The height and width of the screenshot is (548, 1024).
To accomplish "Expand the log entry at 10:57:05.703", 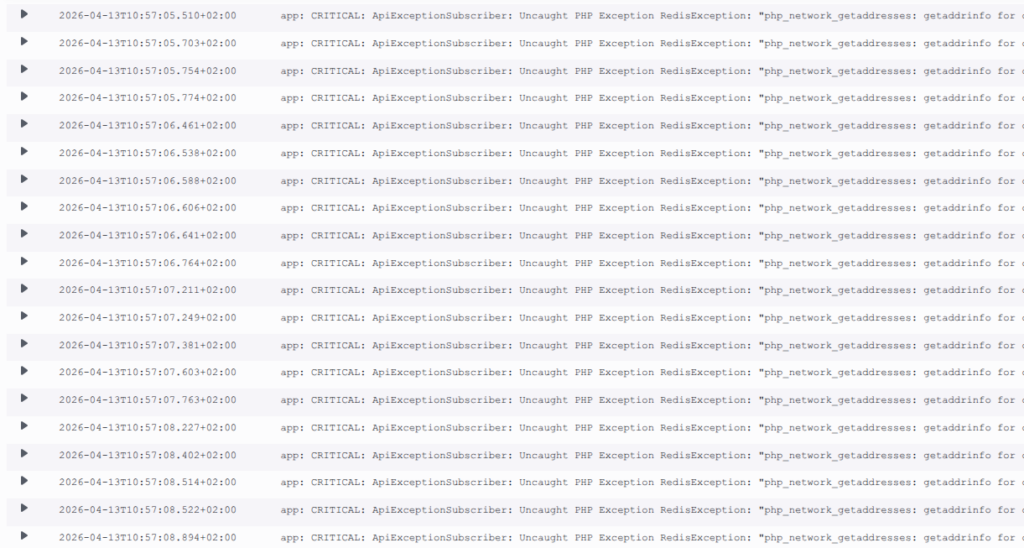I will click(24, 41).
